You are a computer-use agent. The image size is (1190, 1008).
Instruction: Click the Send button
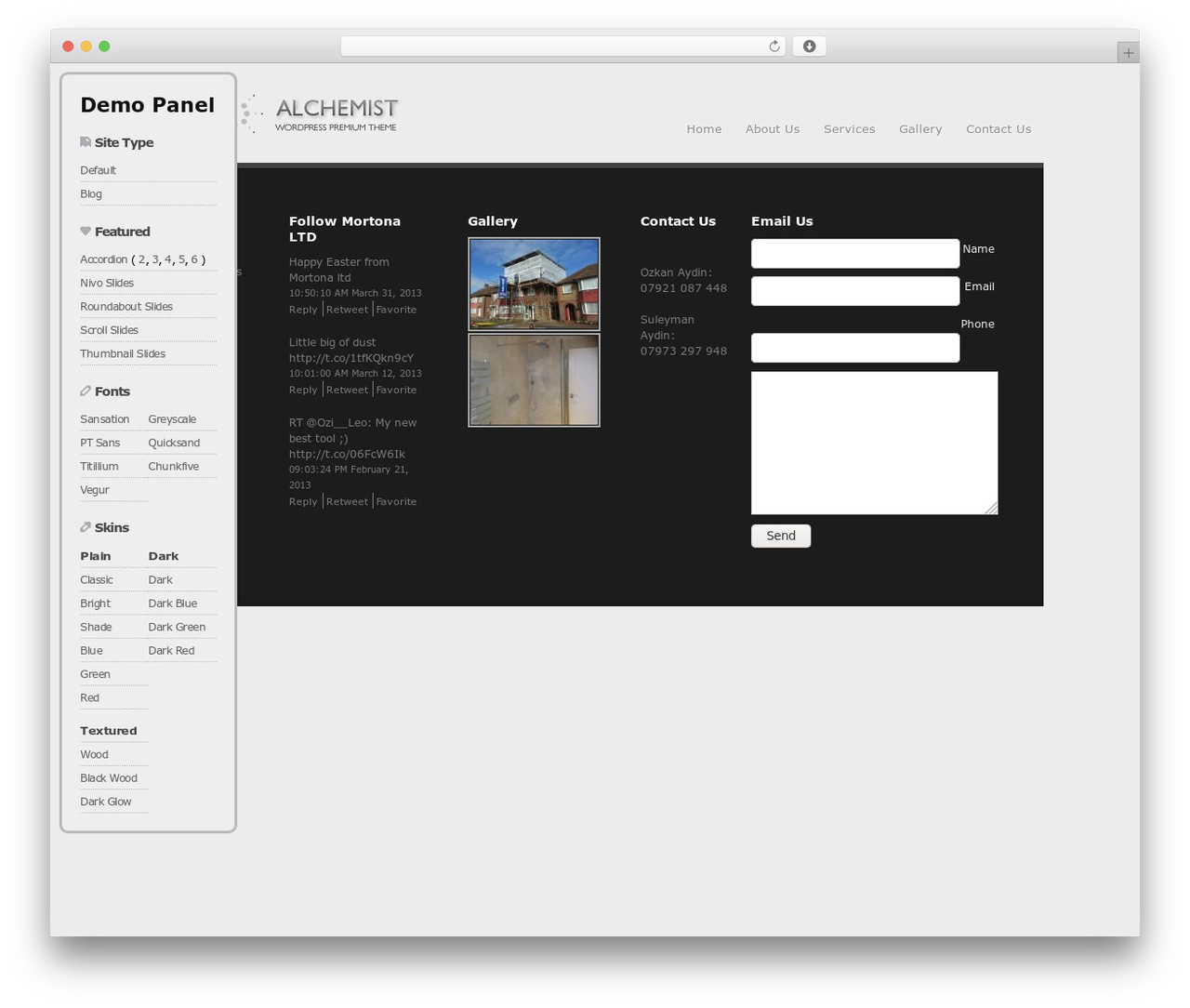[x=781, y=536]
